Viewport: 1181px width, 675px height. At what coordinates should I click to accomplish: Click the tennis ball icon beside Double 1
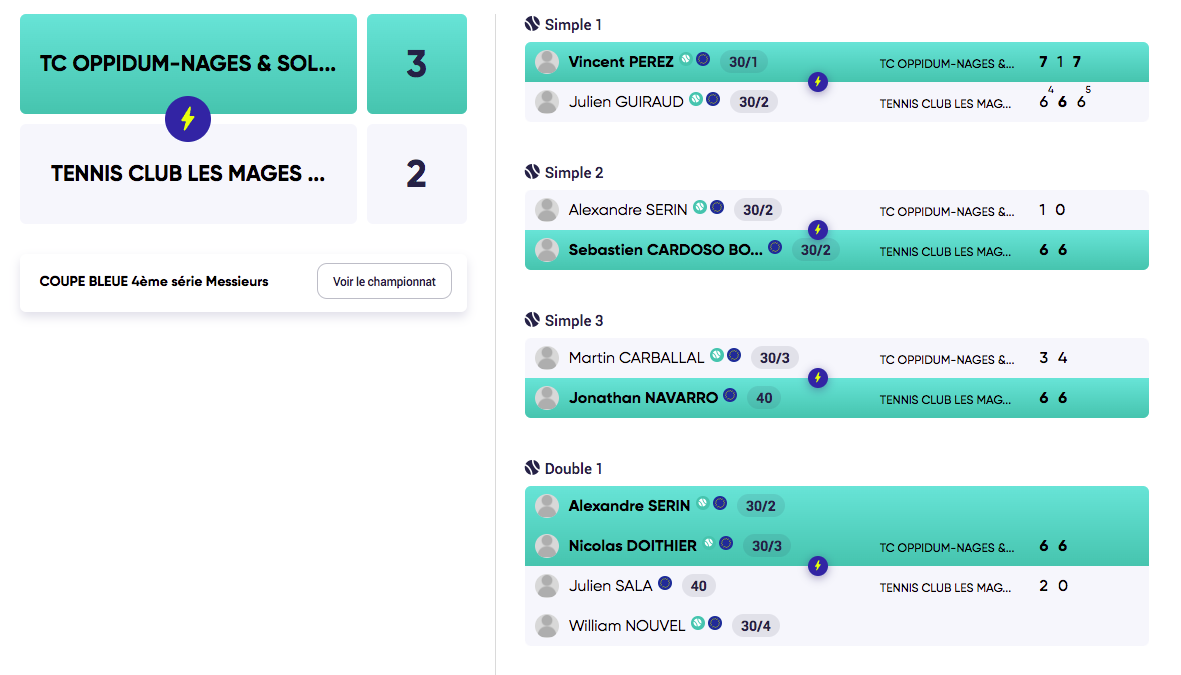[x=533, y=468]
